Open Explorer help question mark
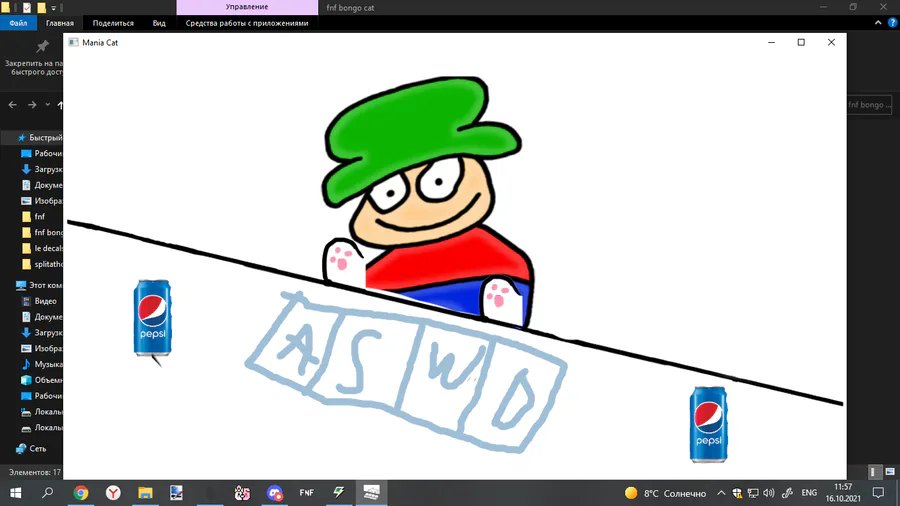Viewport: 900px width, 506px height. (x=893, y=23)
